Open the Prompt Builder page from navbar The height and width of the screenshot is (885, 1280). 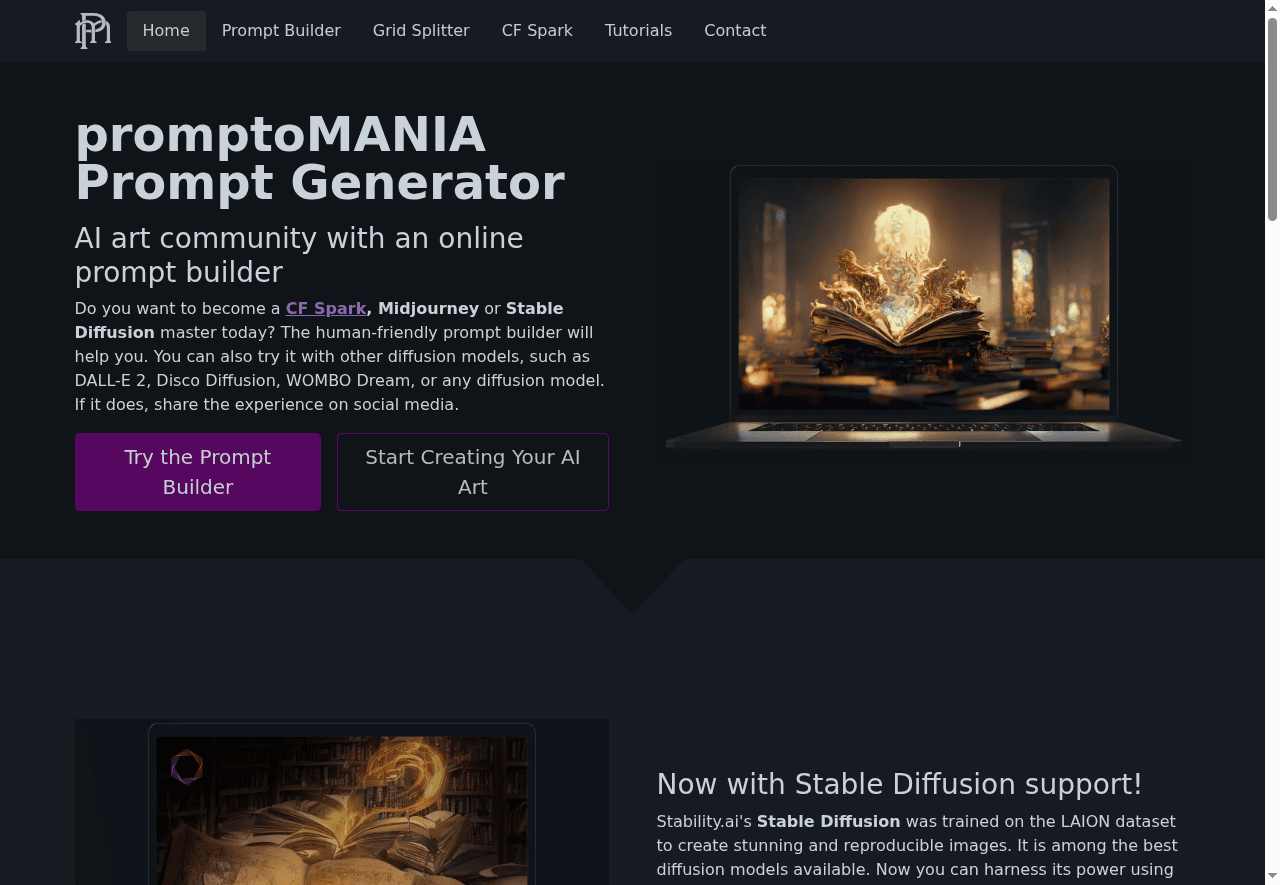[x=281, y=31]
